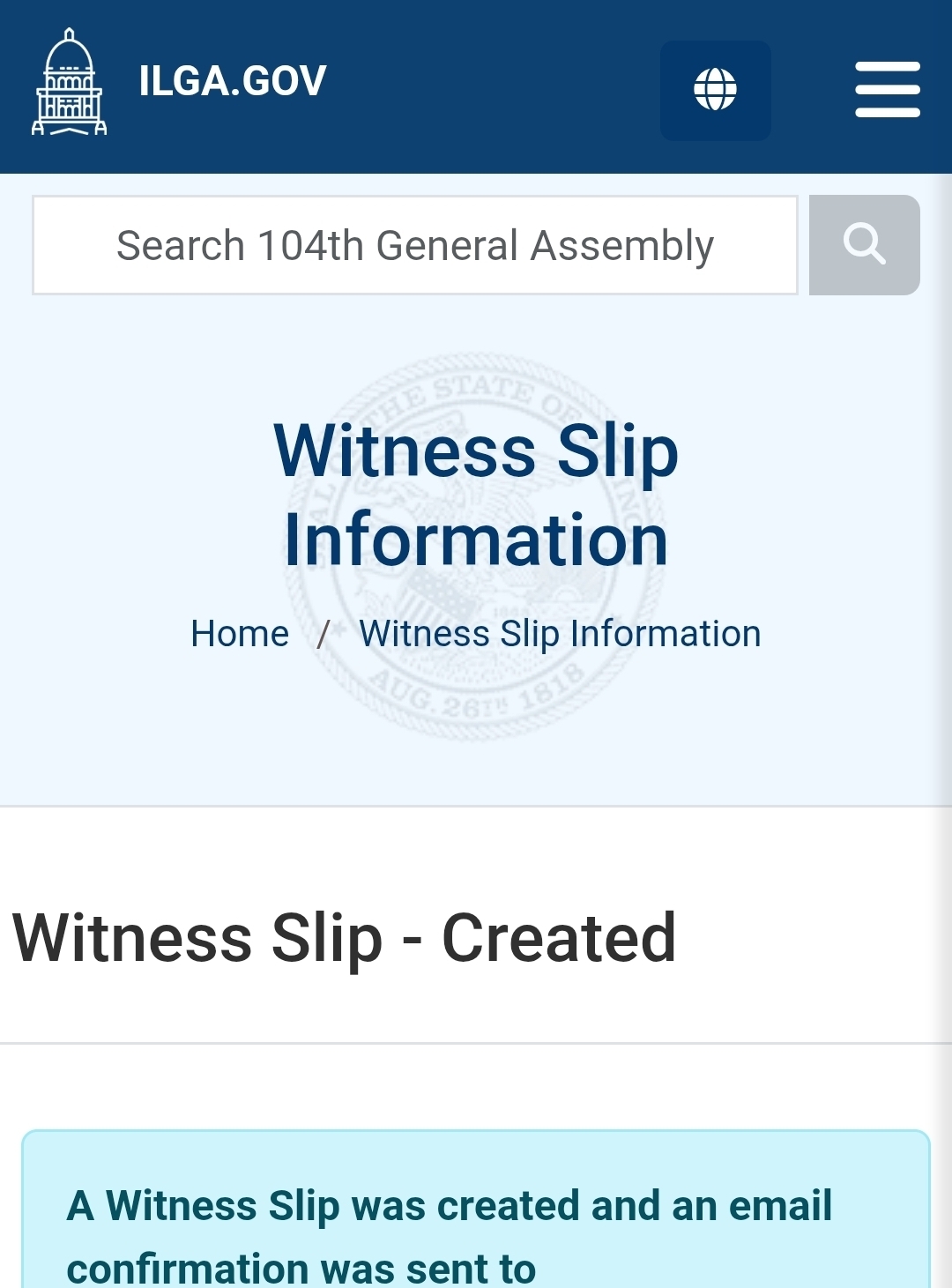Click the large Witness Slip Information heading
This screenshot has width=952, height=1288.
476,494
